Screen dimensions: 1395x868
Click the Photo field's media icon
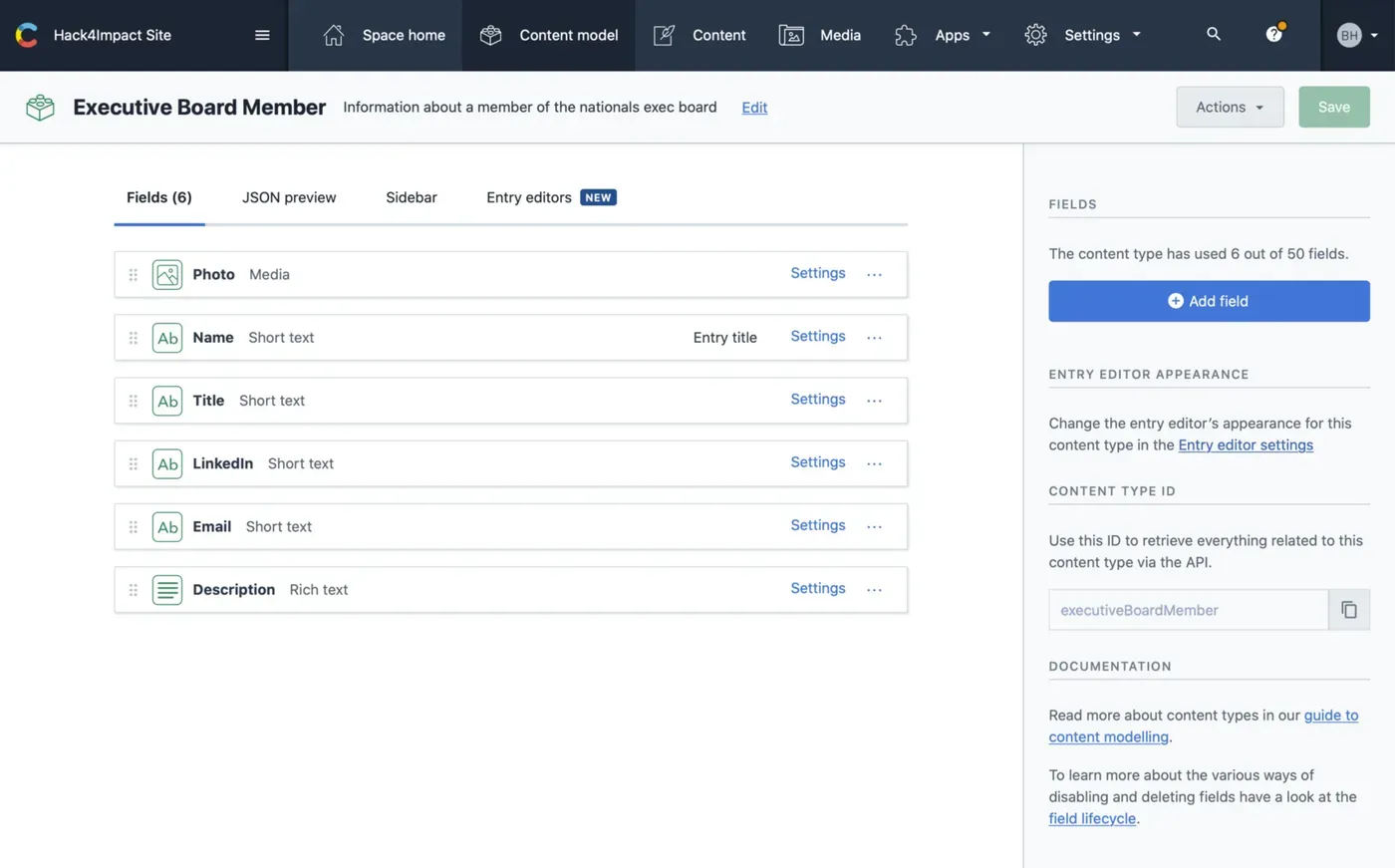pos(167,274)
